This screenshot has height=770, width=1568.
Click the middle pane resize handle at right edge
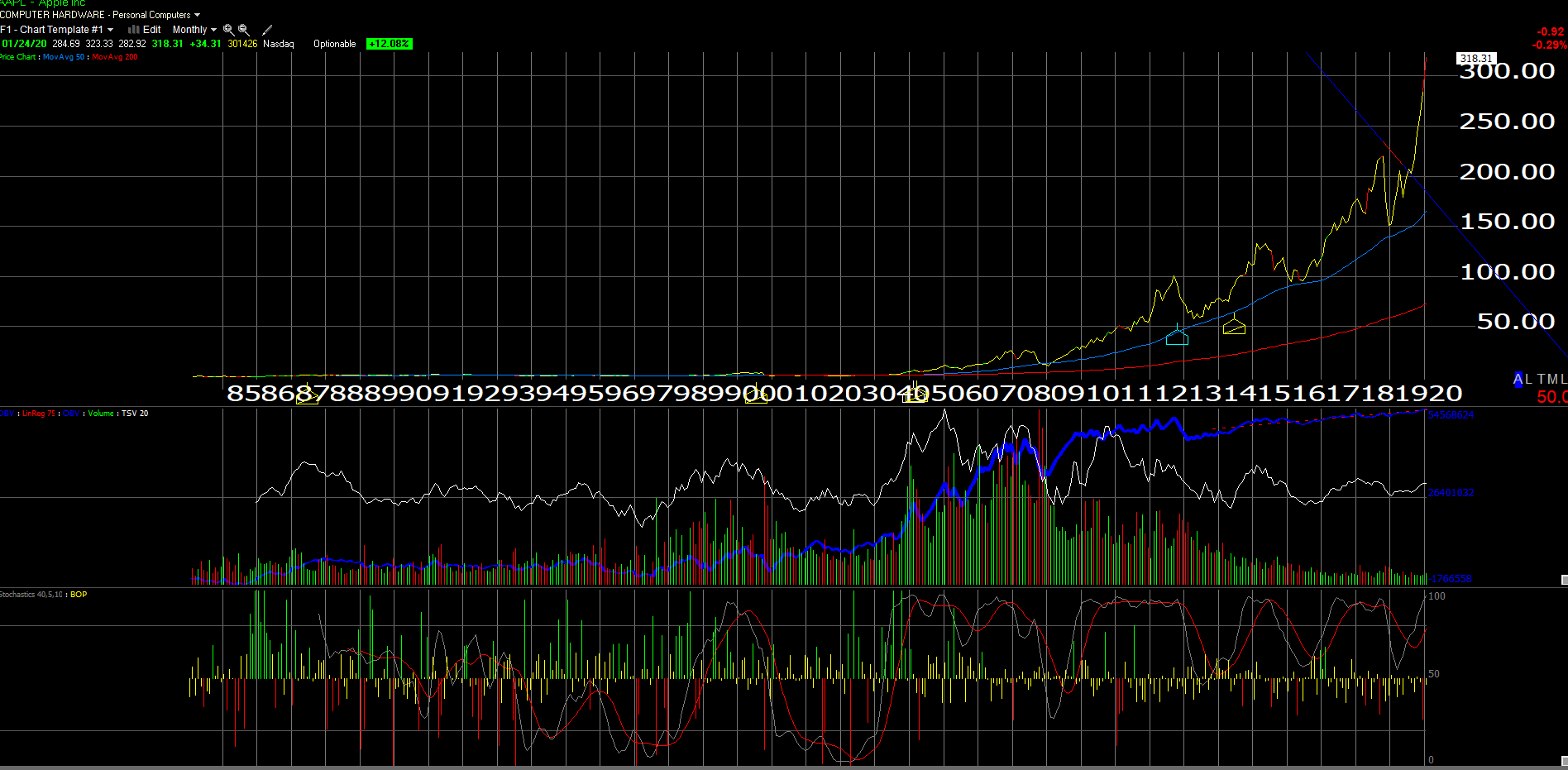(1564, 580)
